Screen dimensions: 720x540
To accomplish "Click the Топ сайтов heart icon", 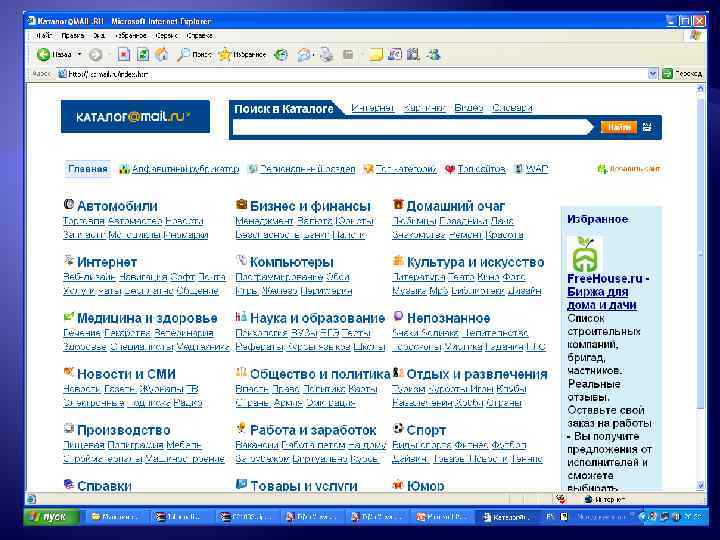I will click(x=450, y=169).
